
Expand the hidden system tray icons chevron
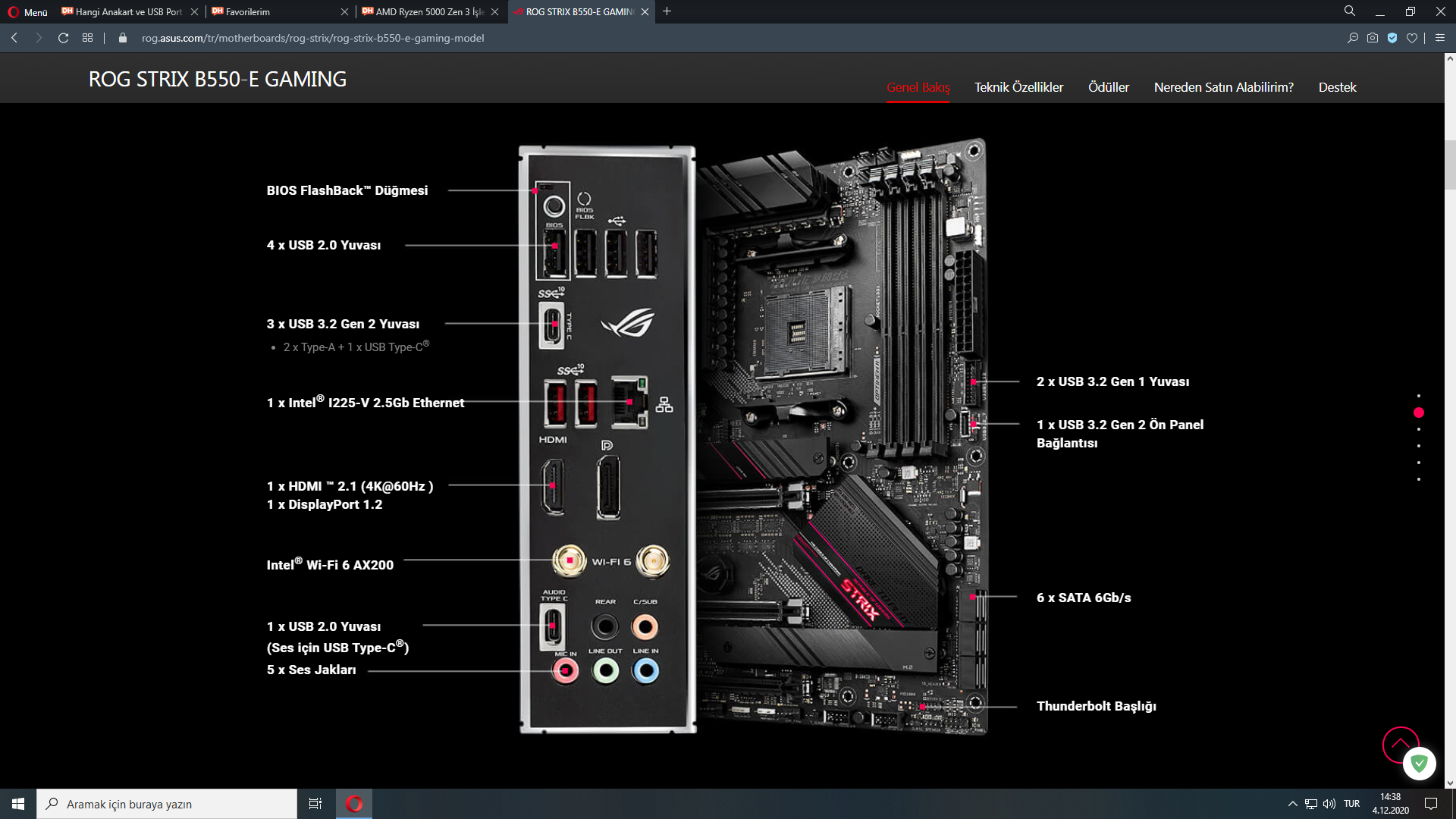click(x=1292, y=804)
